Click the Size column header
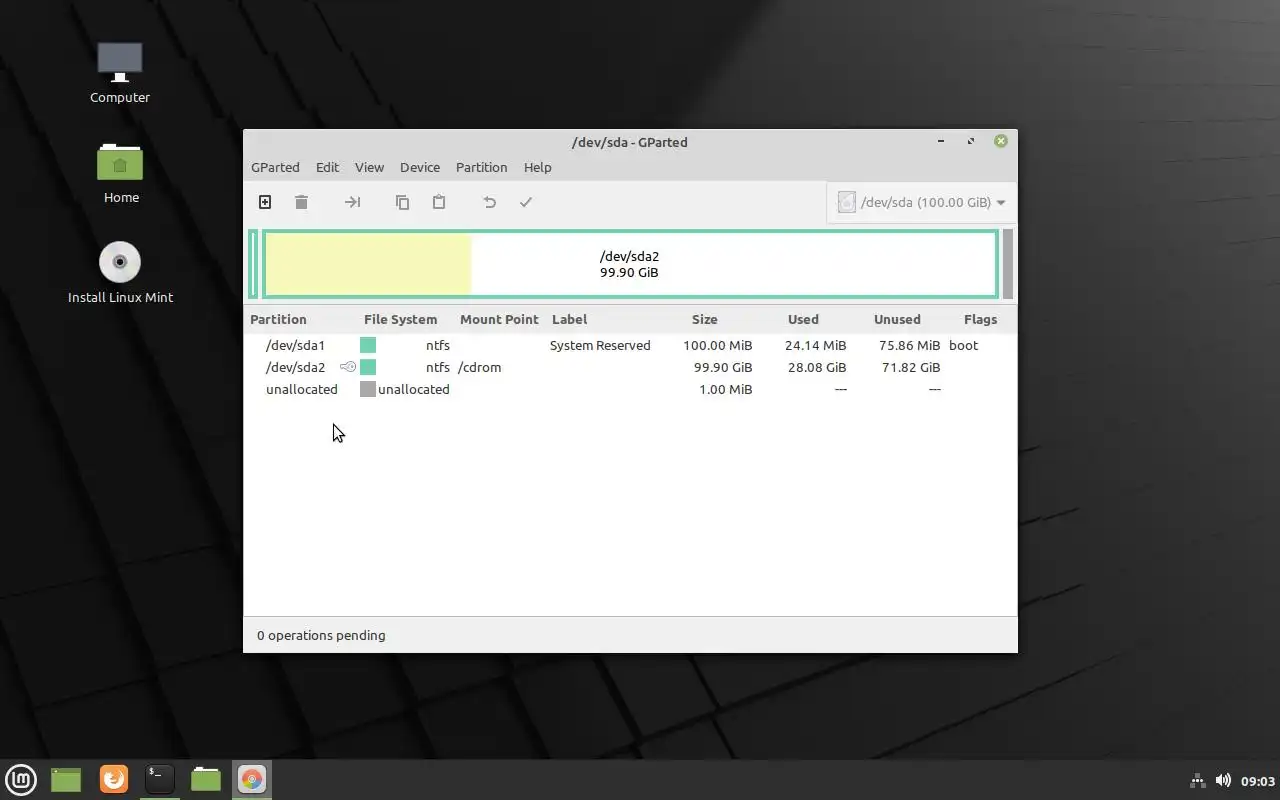 pyautogui.click(x=704, y=319)
